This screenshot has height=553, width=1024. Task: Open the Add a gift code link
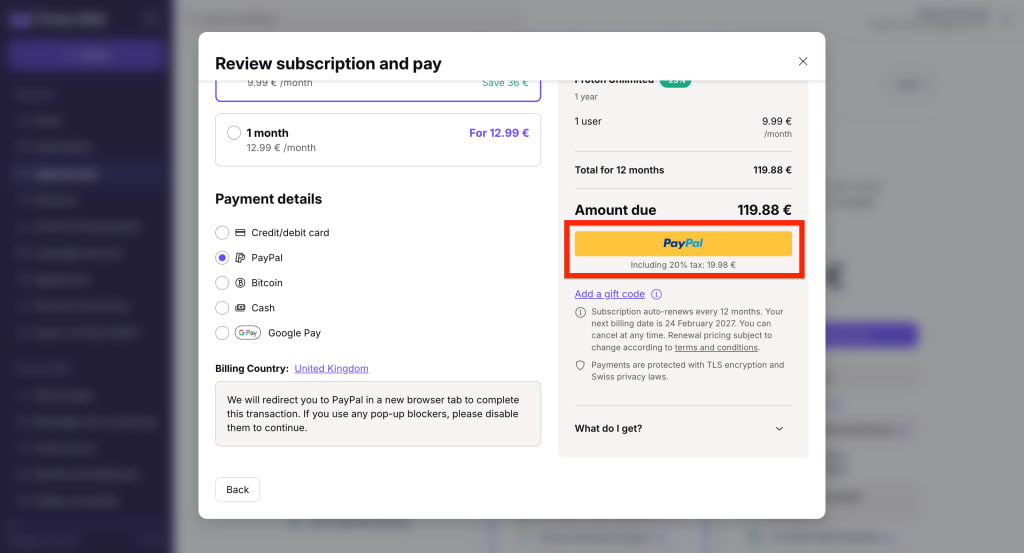point(609,294)
